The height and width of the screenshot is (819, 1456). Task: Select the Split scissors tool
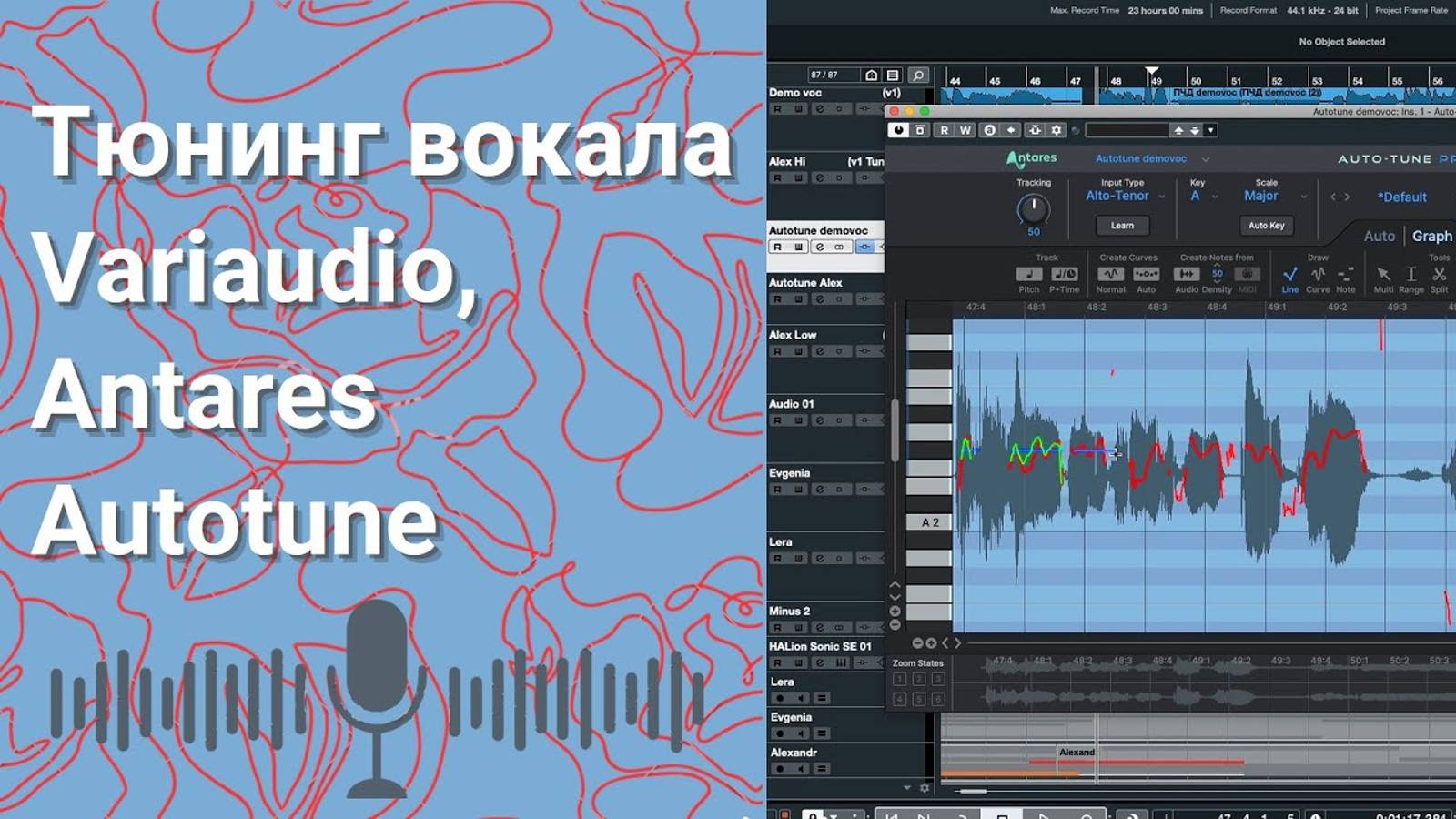point(1439,274)
